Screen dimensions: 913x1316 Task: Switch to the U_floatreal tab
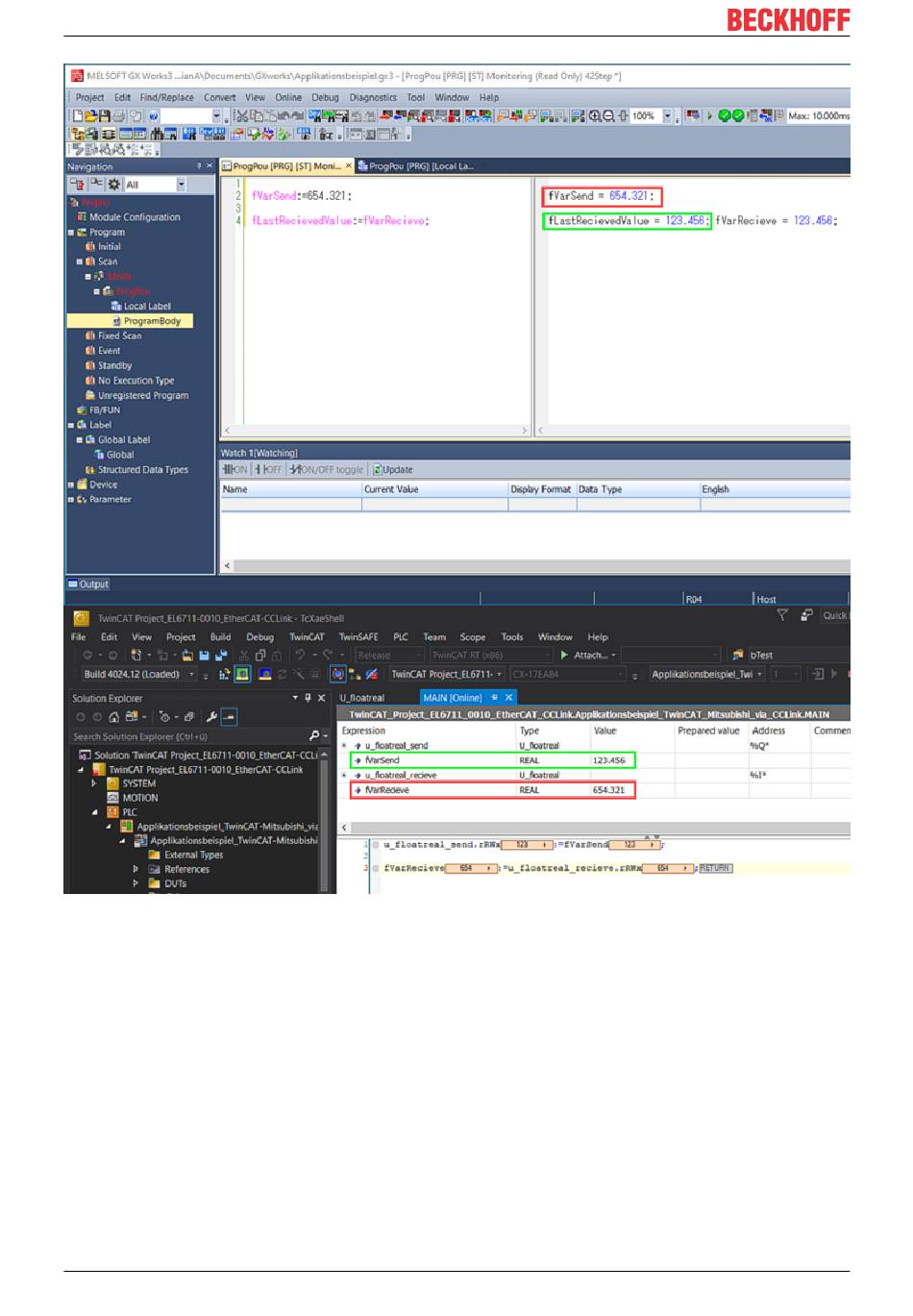click(362, 698)
